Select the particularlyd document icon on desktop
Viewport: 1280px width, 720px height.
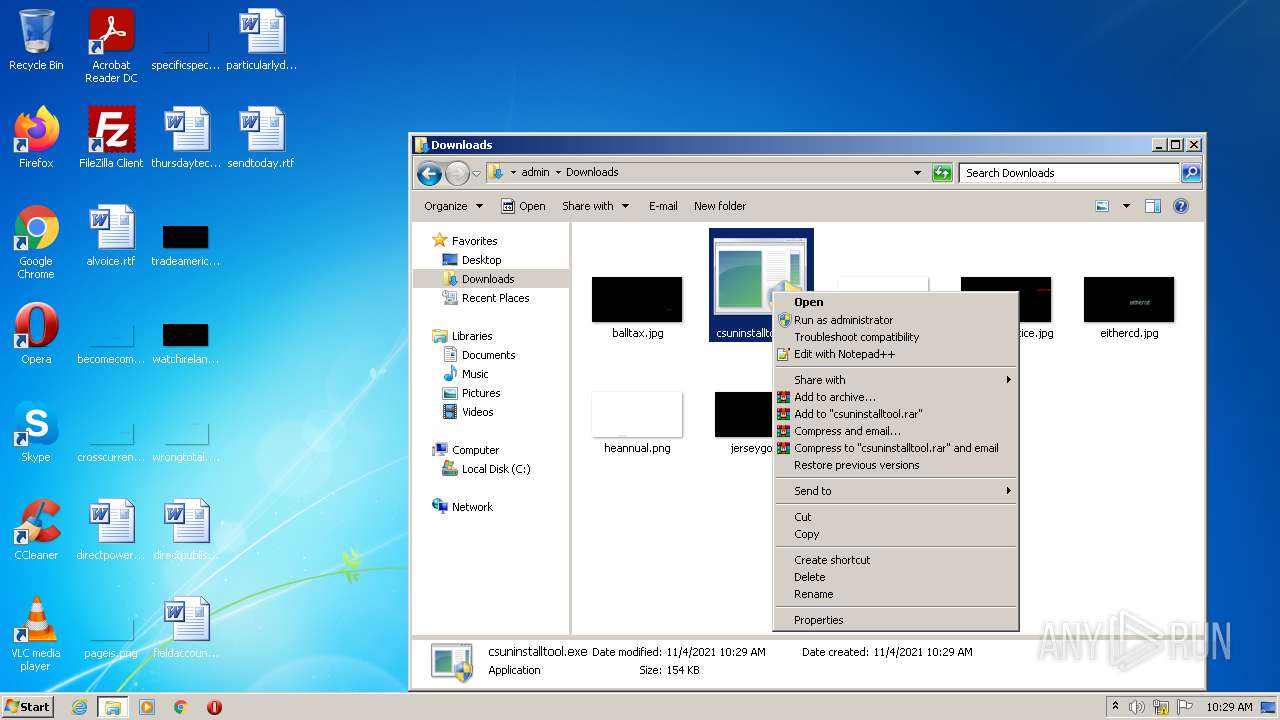[x=261, y=40]
